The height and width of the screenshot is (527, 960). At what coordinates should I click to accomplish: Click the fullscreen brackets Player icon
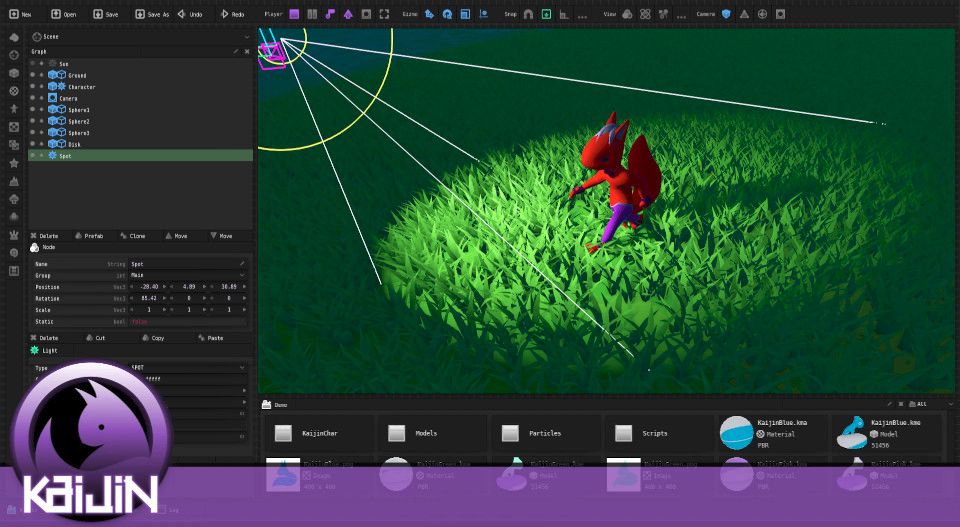pos(384,13)
